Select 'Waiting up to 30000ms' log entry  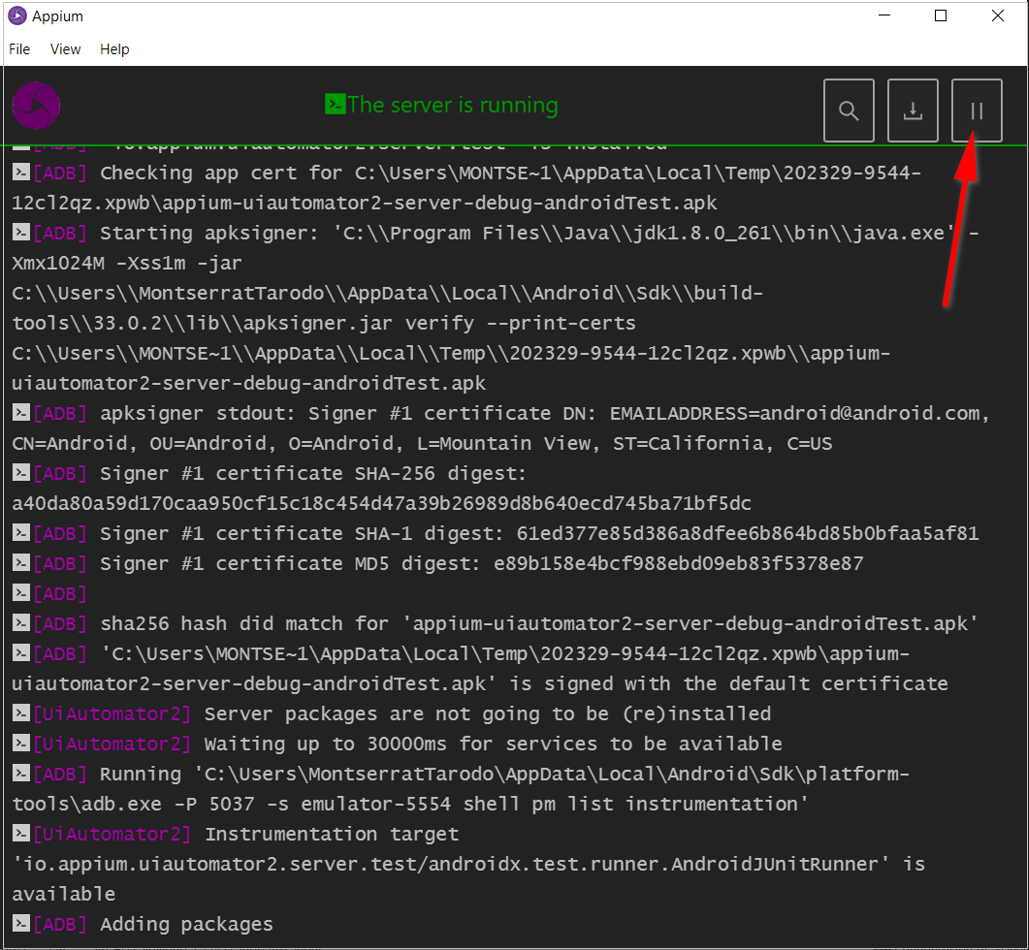click(x=492, y=744)
